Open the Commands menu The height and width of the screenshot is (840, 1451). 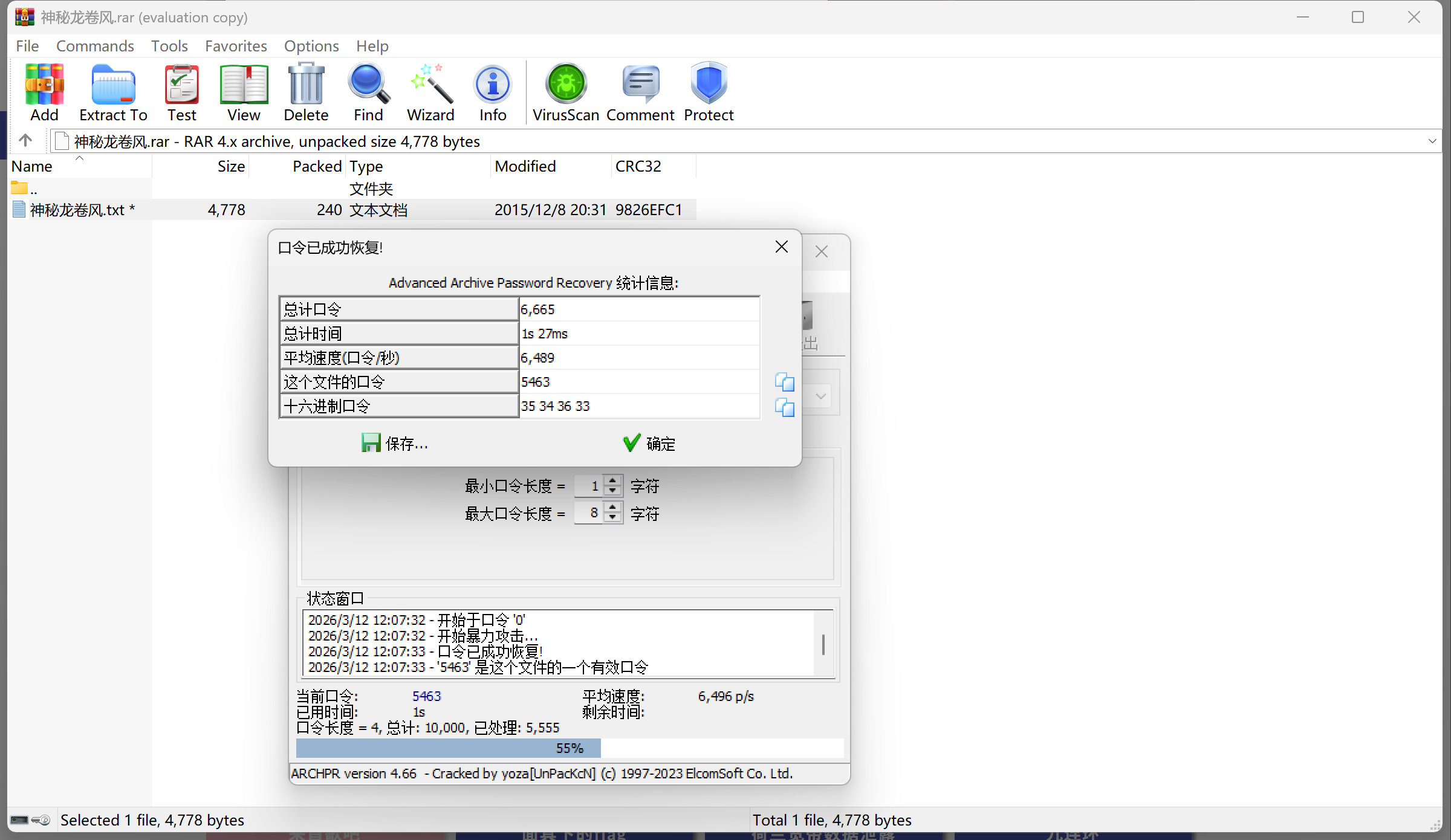(95, 46)
